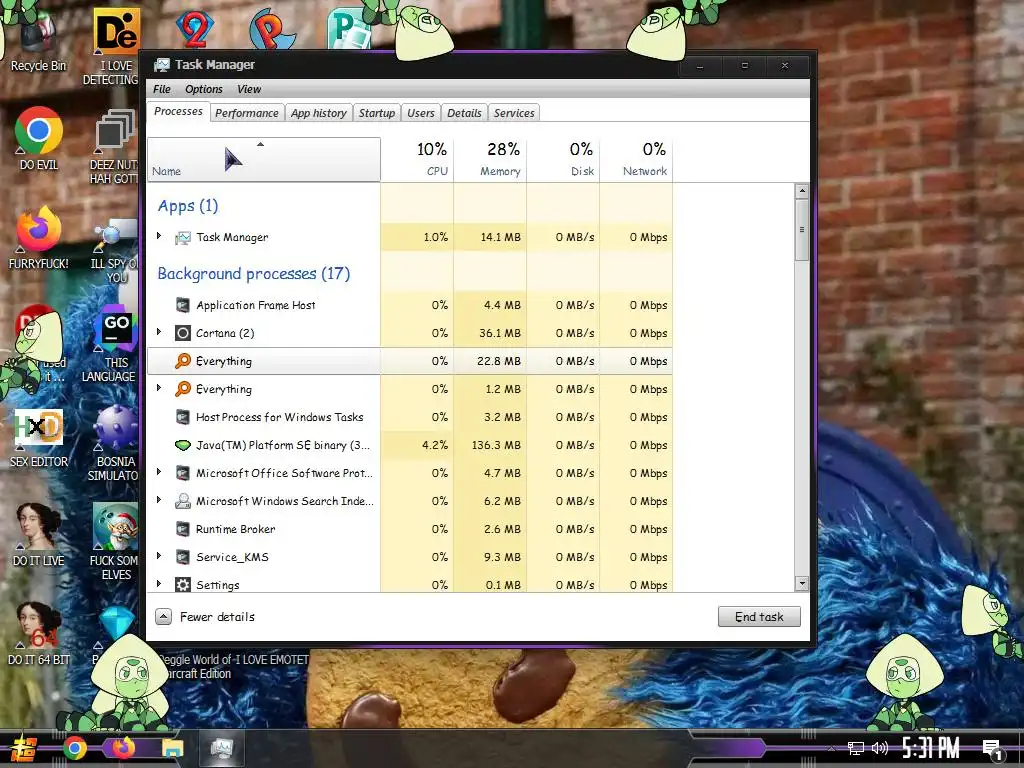The image size is (1024, 768).
Task: Expand the second Everything process row
Action: point(159,388)
